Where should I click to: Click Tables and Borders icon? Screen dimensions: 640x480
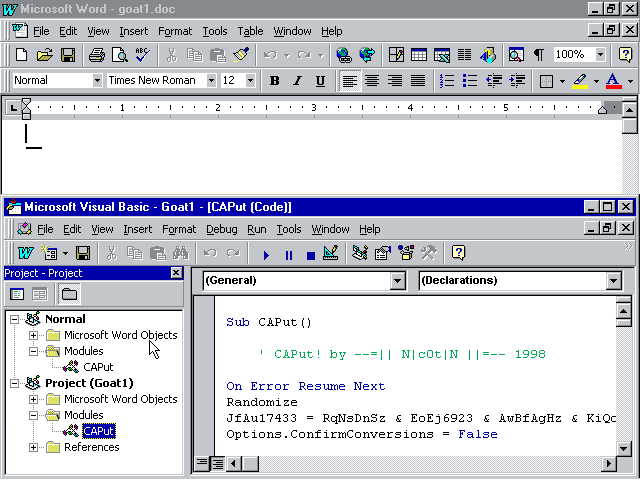[396, 55]
